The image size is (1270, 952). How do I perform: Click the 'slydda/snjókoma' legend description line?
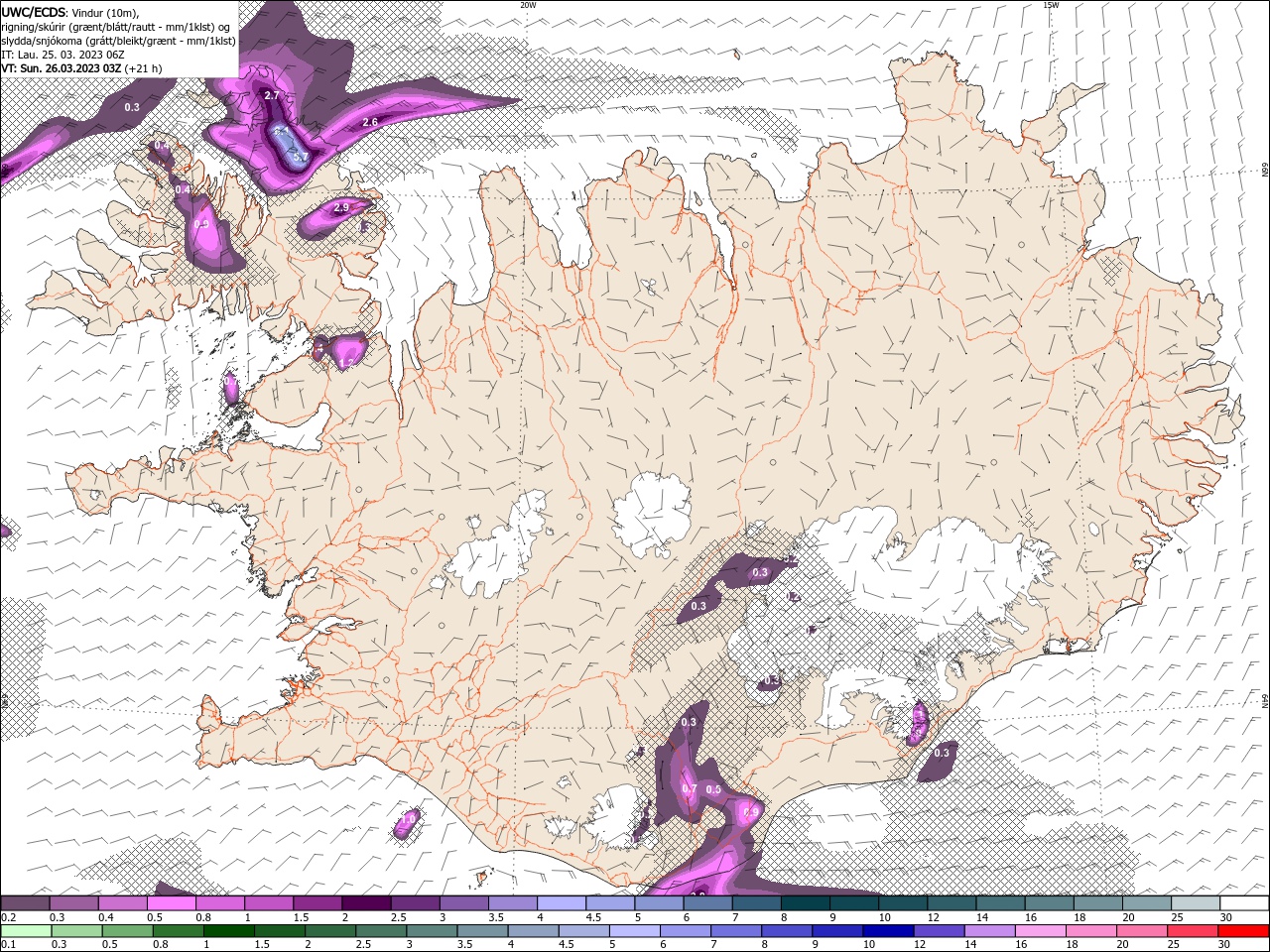point(119,41)
